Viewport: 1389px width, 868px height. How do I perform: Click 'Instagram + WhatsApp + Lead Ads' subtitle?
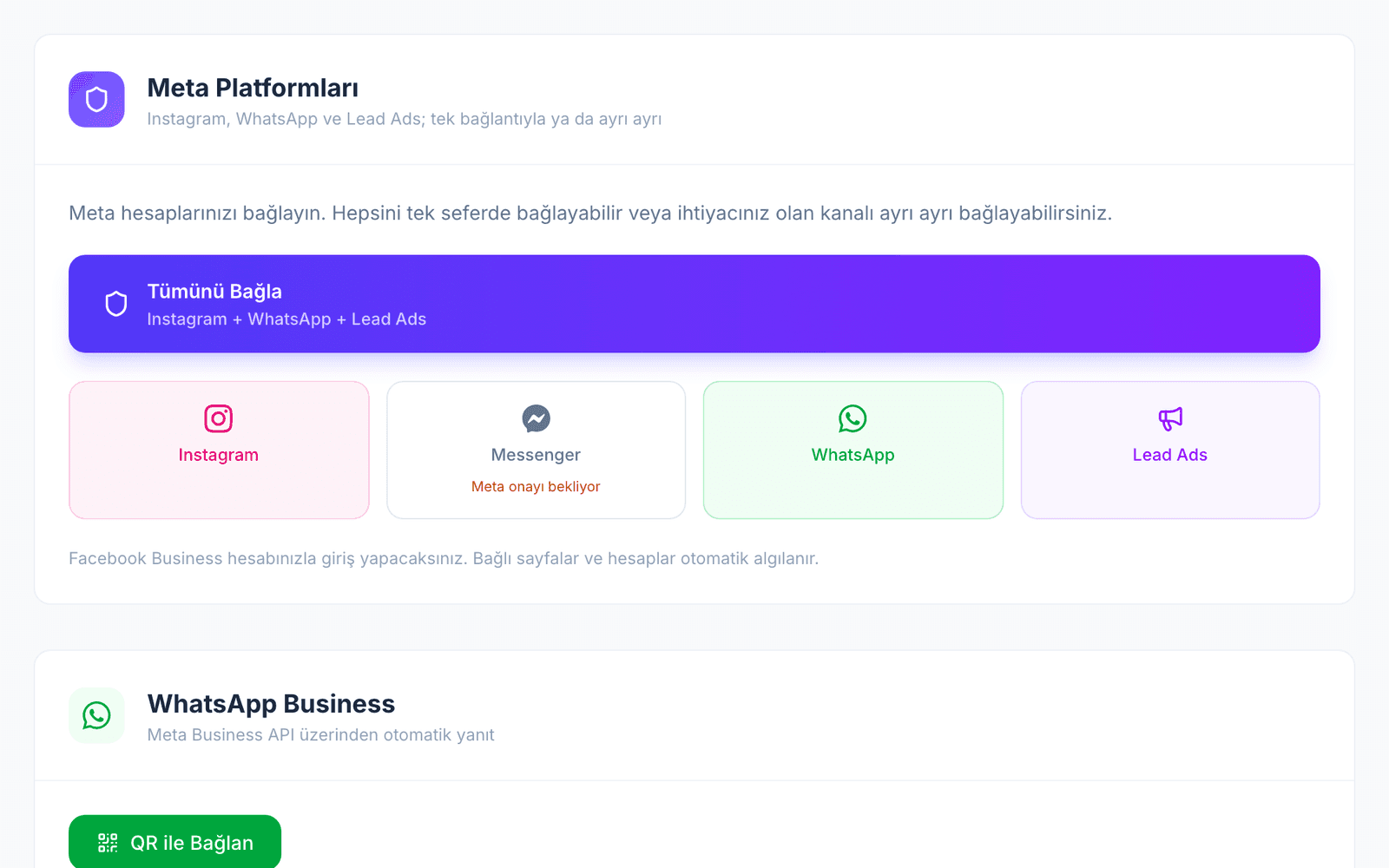point(286,319)
